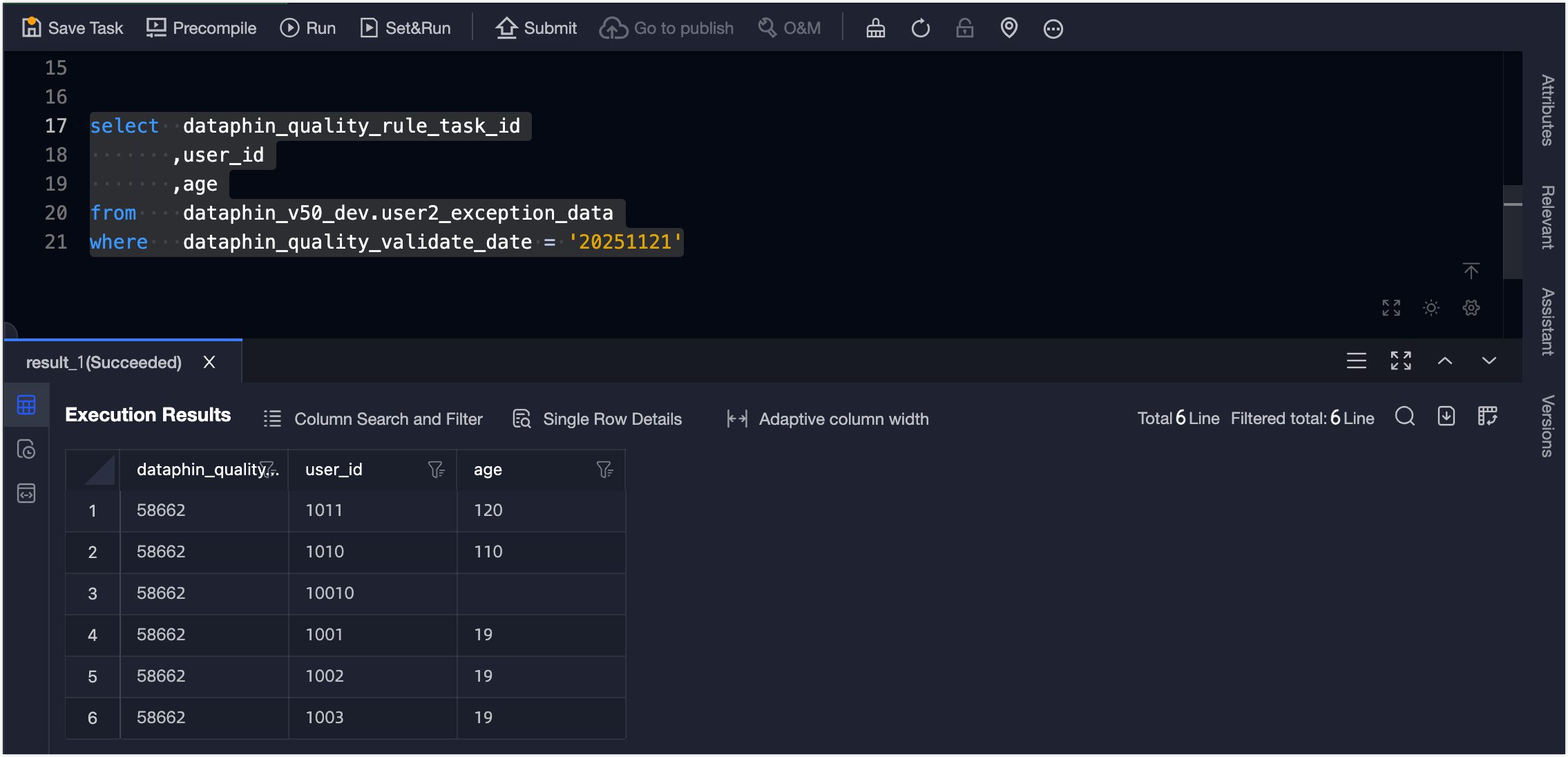Open the user_id column filter

tap(436, 470)
